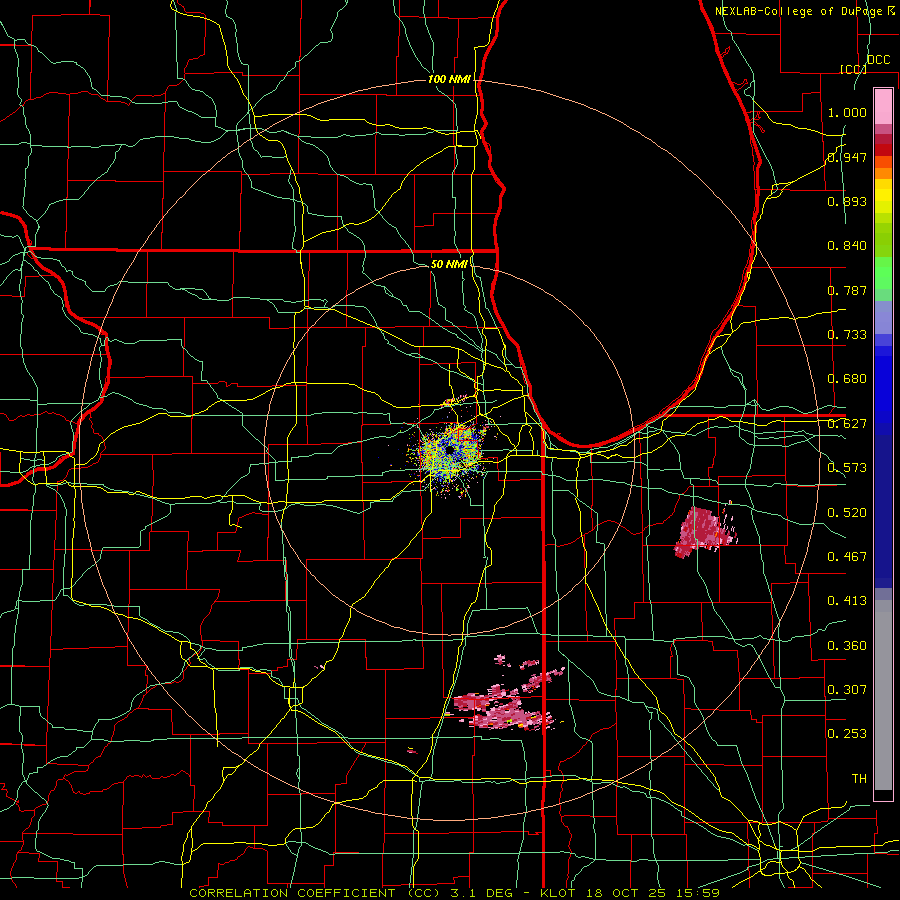Click the NEXLAB-College of DuPage label
This screenshot has width=900, height=900.
pyautogui.click(x=798, y=11)
